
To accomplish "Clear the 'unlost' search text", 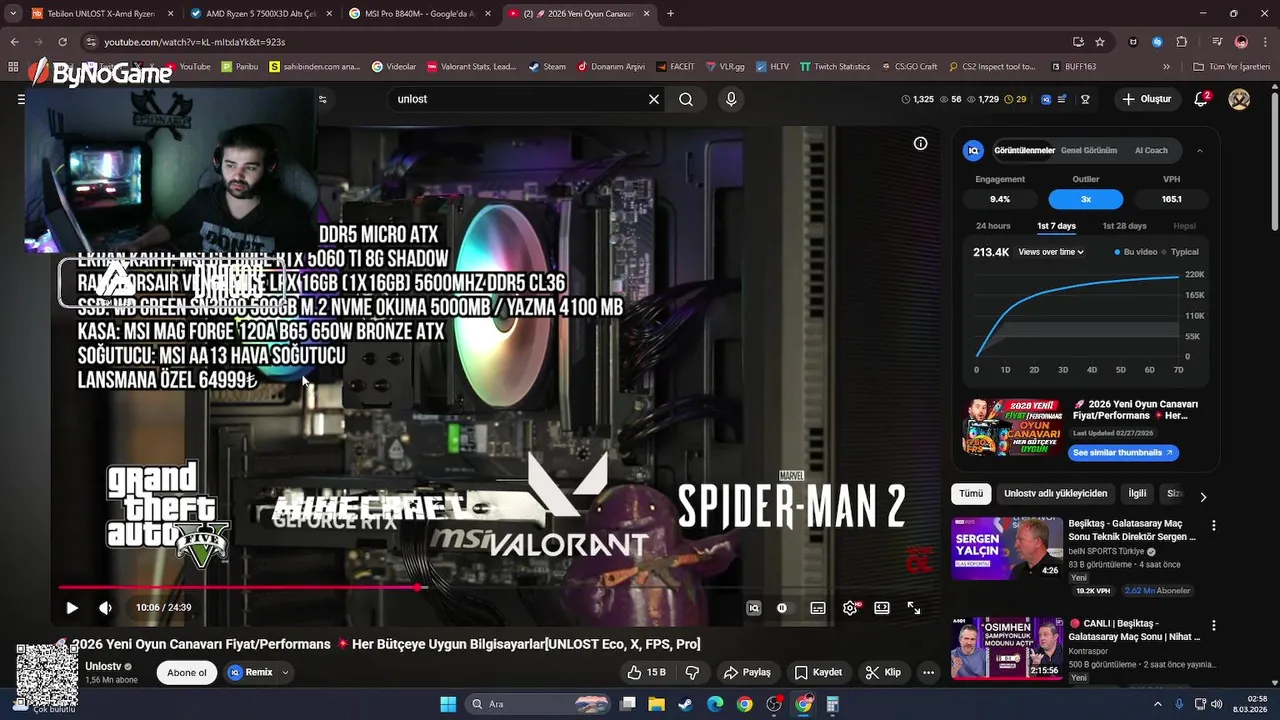I will coord(654,99).
